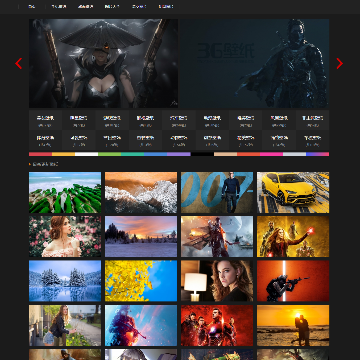
Task: View the couple at sunset beach wallpaper
Action: point(293,325)
